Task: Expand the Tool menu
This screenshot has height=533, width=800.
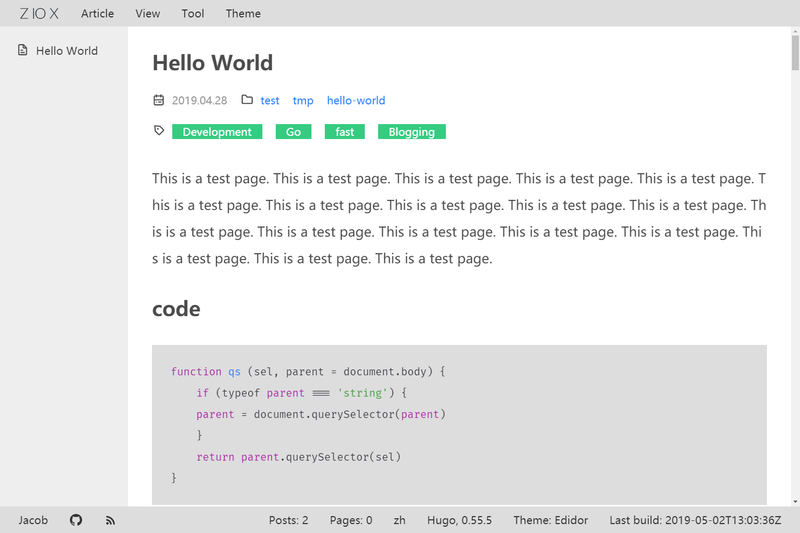Action: click(193, 14)
